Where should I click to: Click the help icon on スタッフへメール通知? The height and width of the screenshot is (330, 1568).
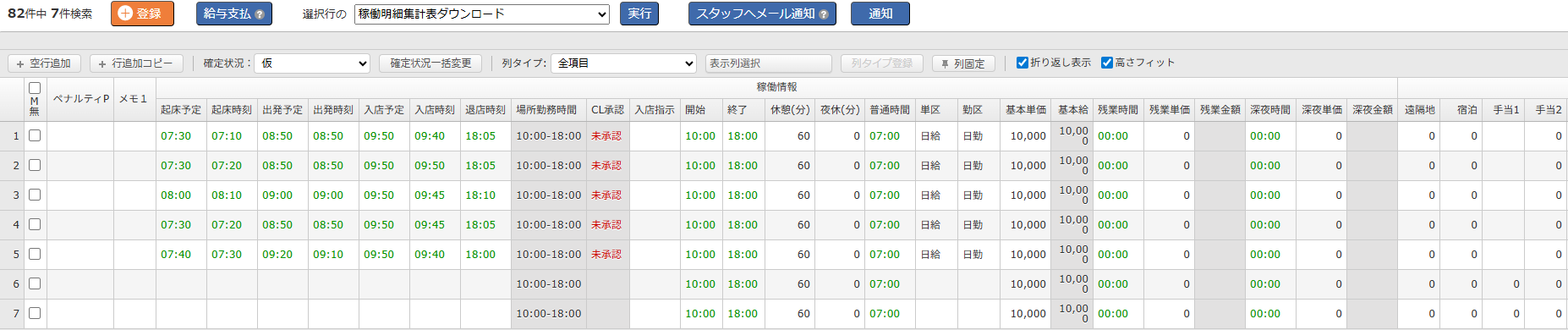pyautogui.click(x=824, y=14)
